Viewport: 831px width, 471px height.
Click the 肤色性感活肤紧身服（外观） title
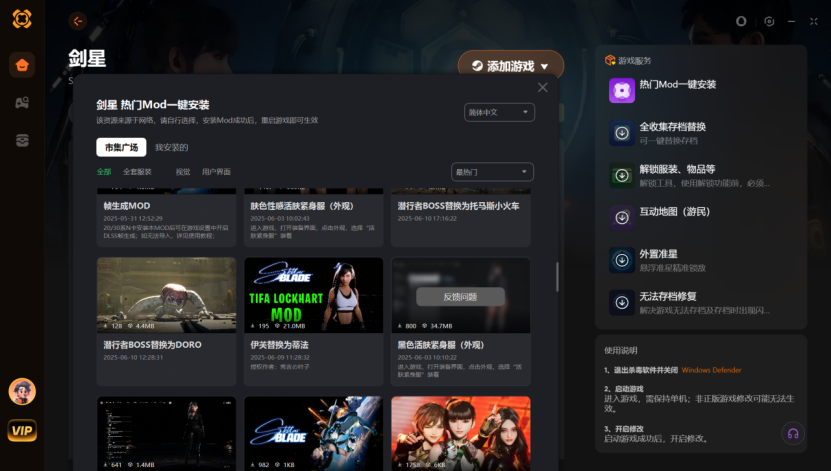[x=302, y=206]
